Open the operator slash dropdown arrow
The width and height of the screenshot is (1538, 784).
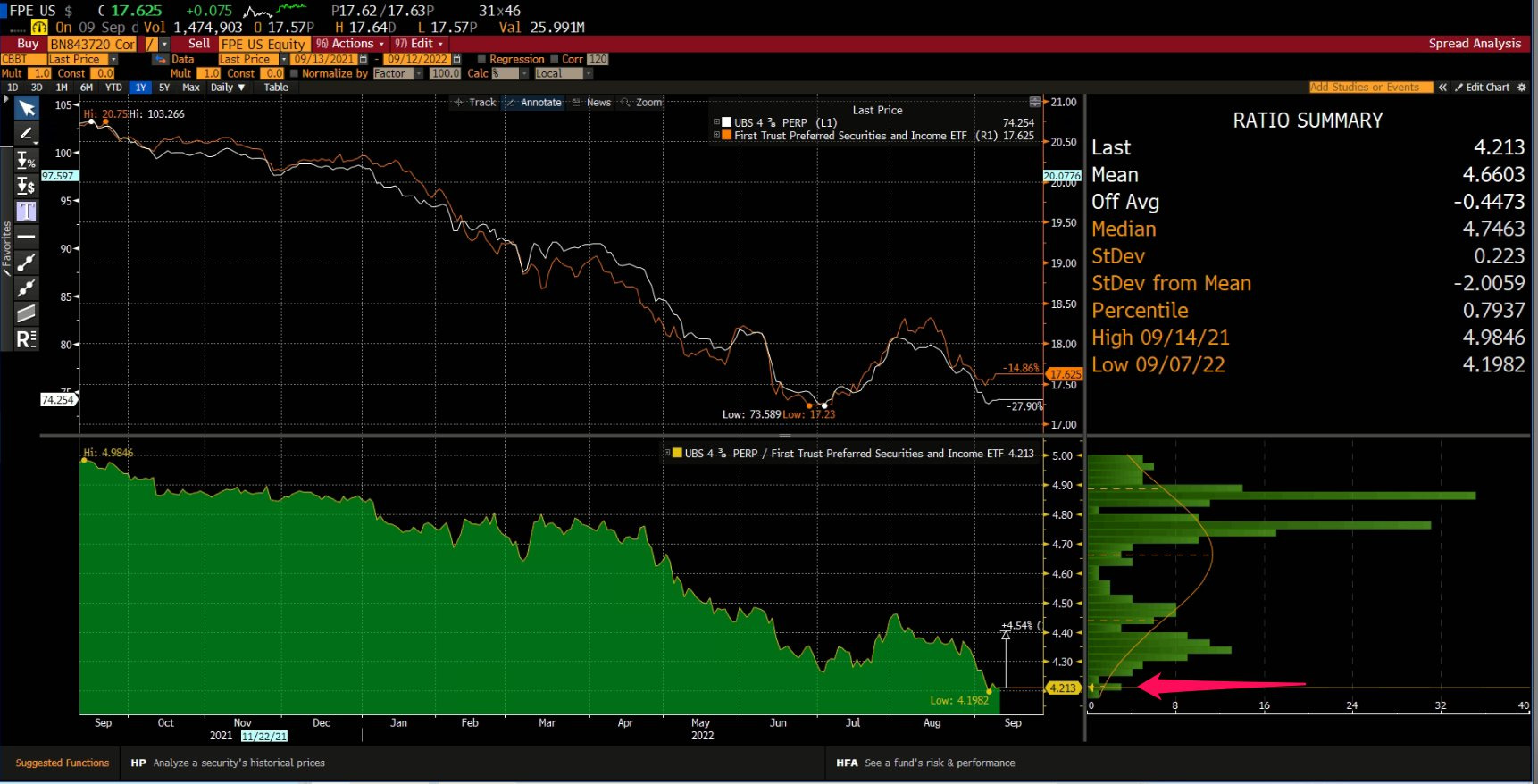[165, 44]
